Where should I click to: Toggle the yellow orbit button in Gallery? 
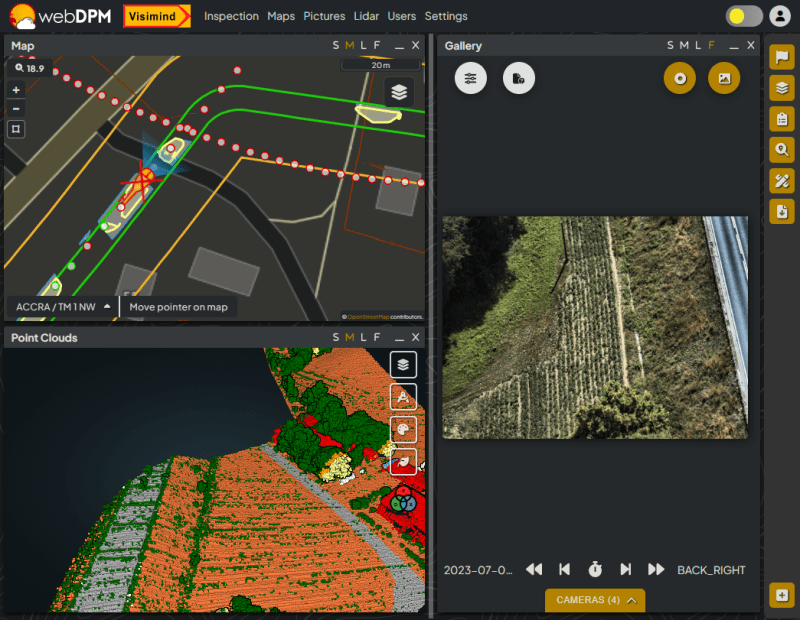[x=678, y=78]
